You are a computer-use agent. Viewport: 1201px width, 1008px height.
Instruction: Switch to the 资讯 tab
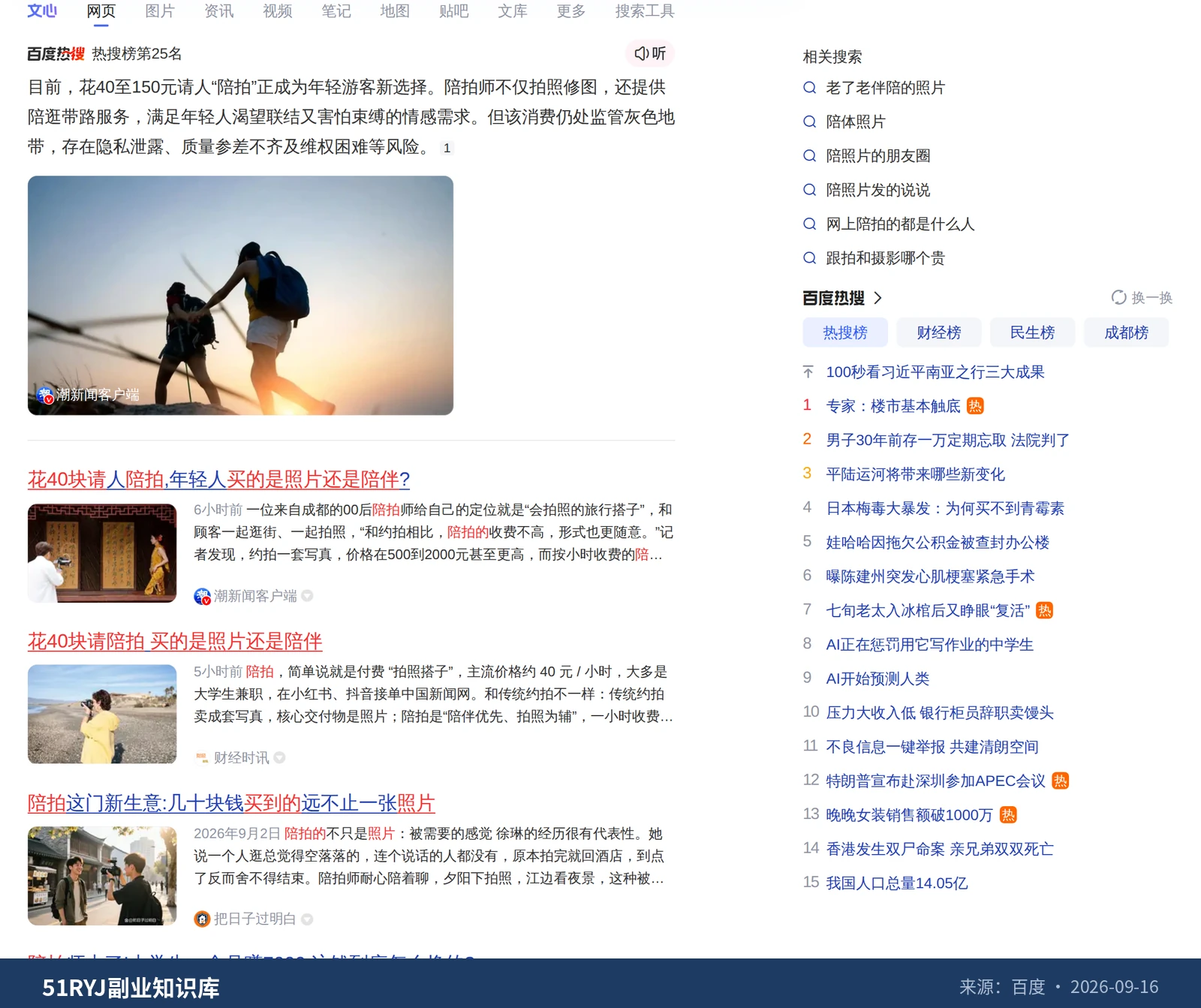(218, 11)
